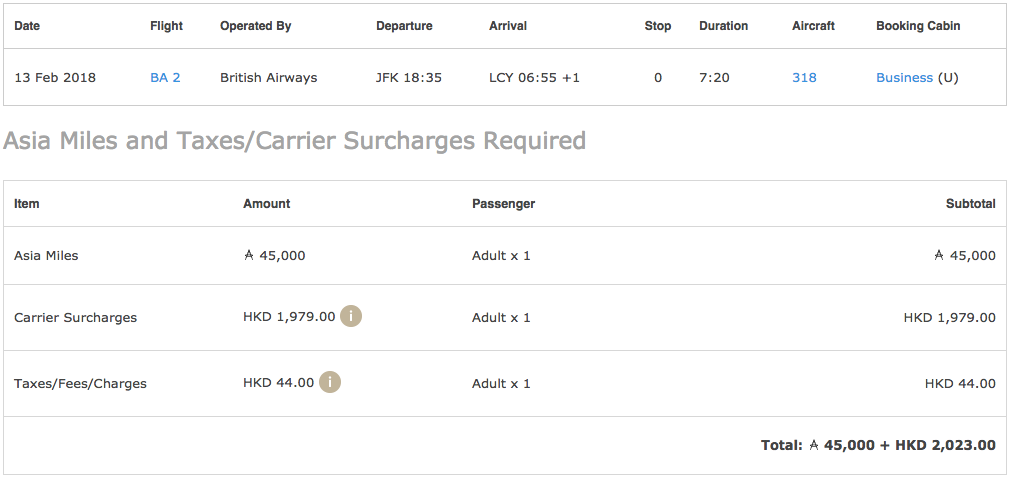Click the Booking Cabin column header
Viewport: 1009px width, 479px height.
(x=917, y=26)
